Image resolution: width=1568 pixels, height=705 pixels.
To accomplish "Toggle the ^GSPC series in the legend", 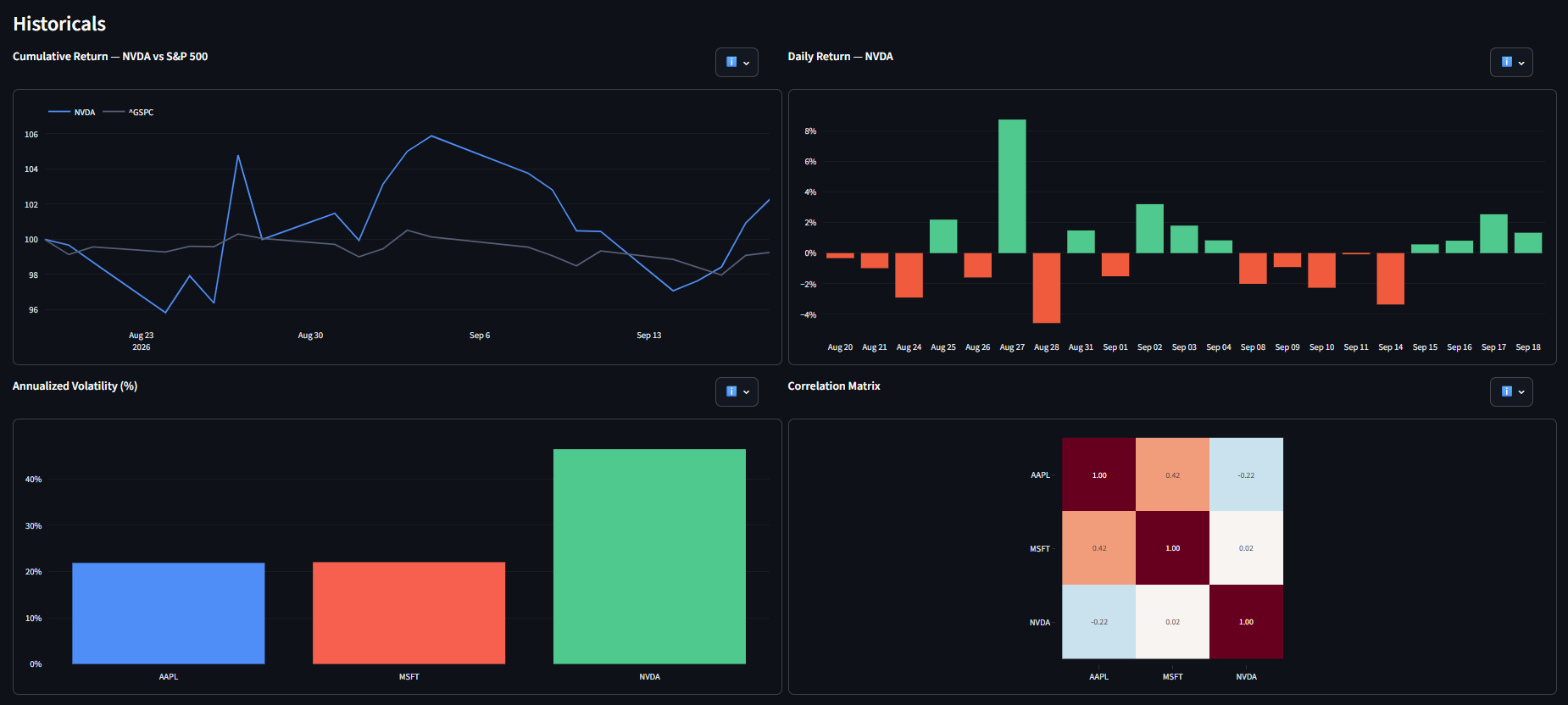I will point(128,112).
